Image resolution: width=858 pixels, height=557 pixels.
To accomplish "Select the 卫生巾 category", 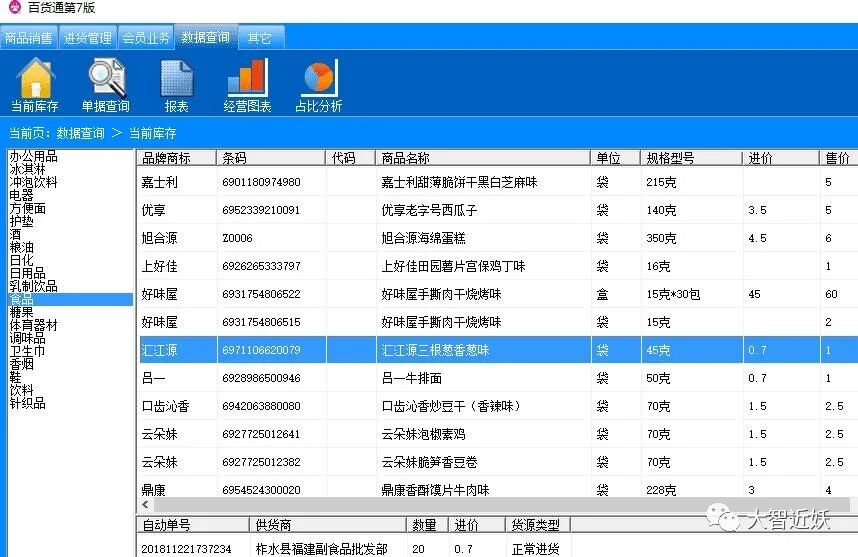I will pos(27,351).
